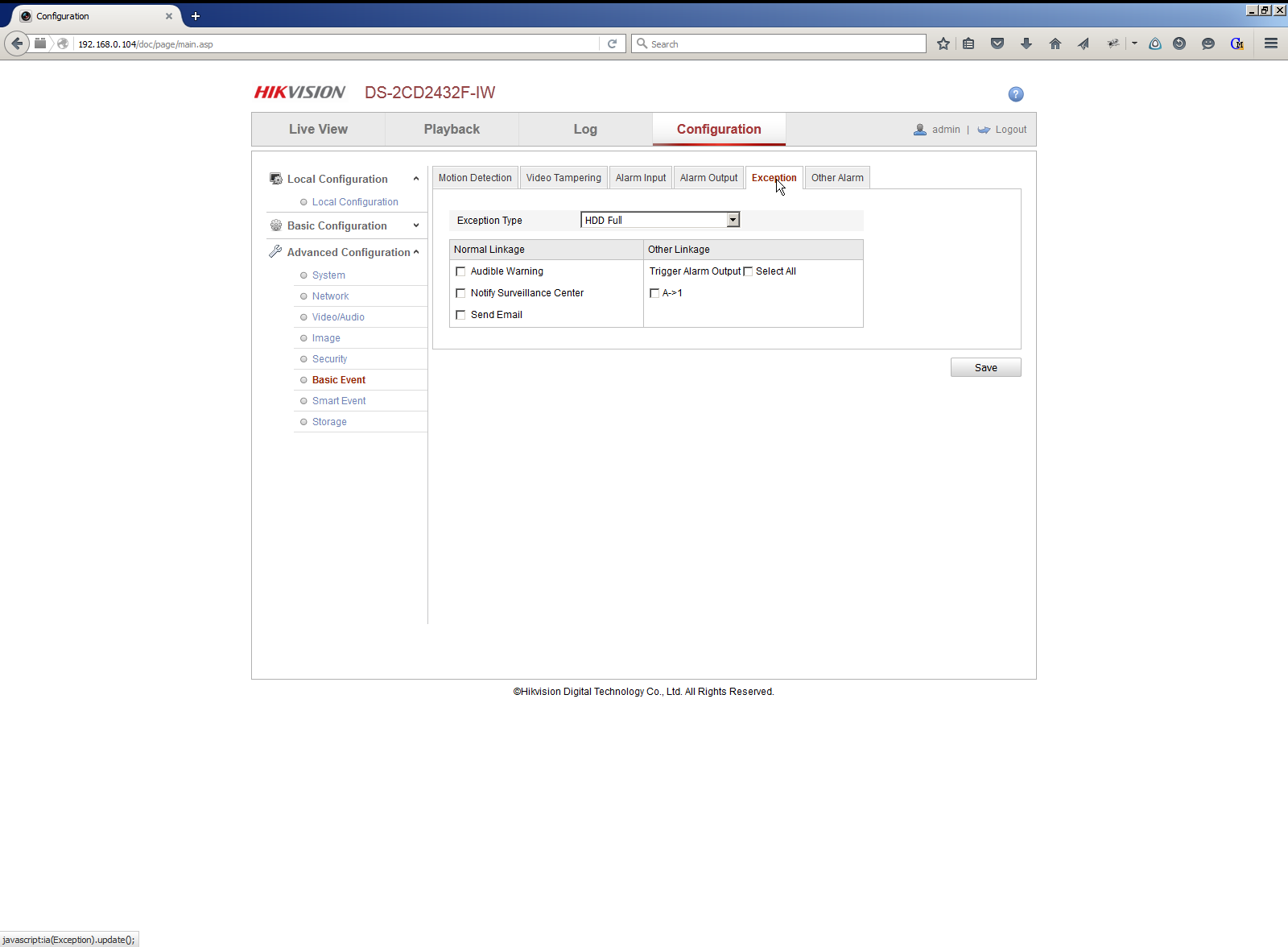Click the browser Search field

click(778, 43)
